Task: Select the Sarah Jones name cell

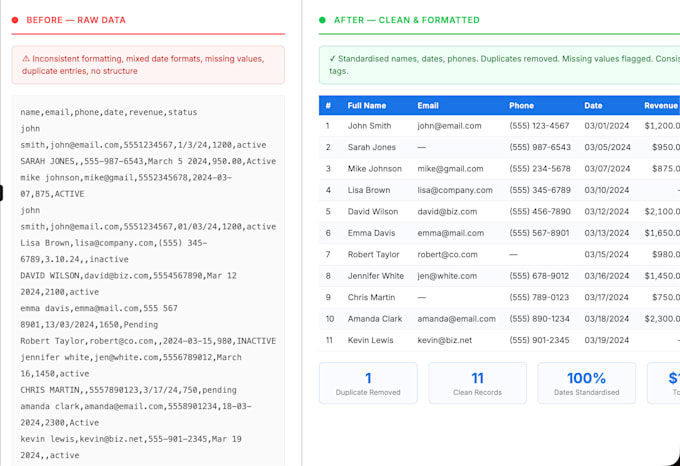Action: [372, 147]
